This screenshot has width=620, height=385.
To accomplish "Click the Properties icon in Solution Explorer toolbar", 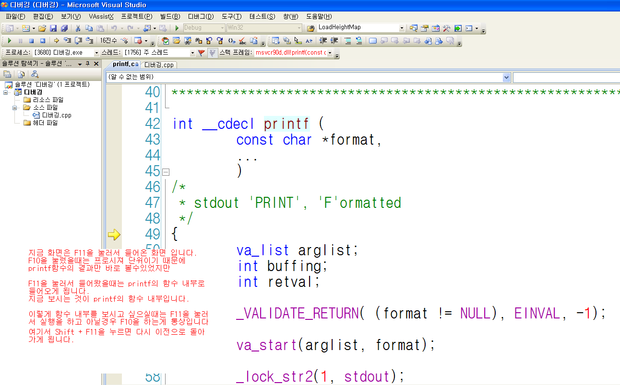I will (x=7, y=74).
